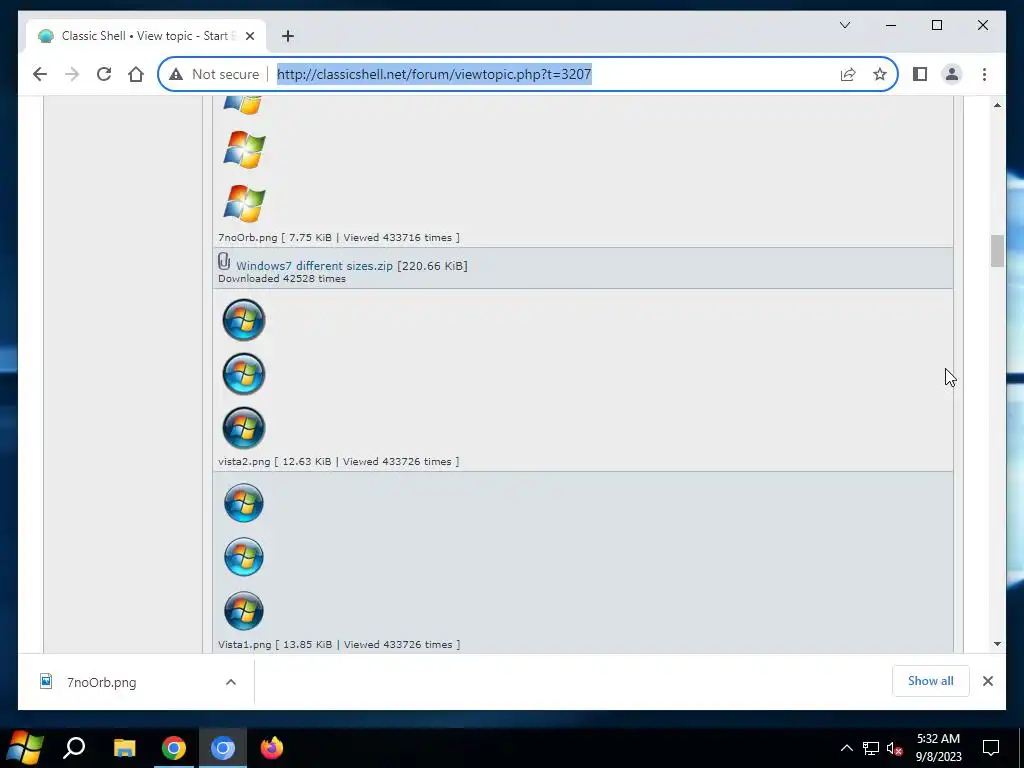Open File Explorer from the taskbar
Viewport: 1024px width, 768px height.
point(124,748)
